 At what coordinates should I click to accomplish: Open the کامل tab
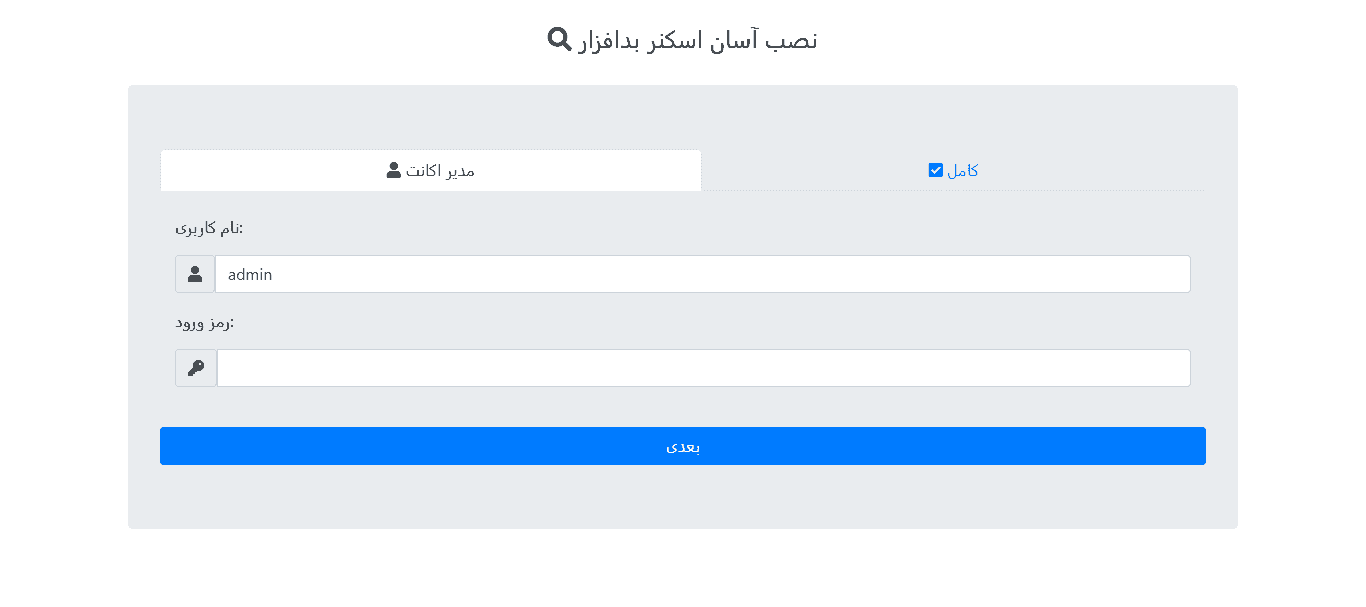[953, 170]
